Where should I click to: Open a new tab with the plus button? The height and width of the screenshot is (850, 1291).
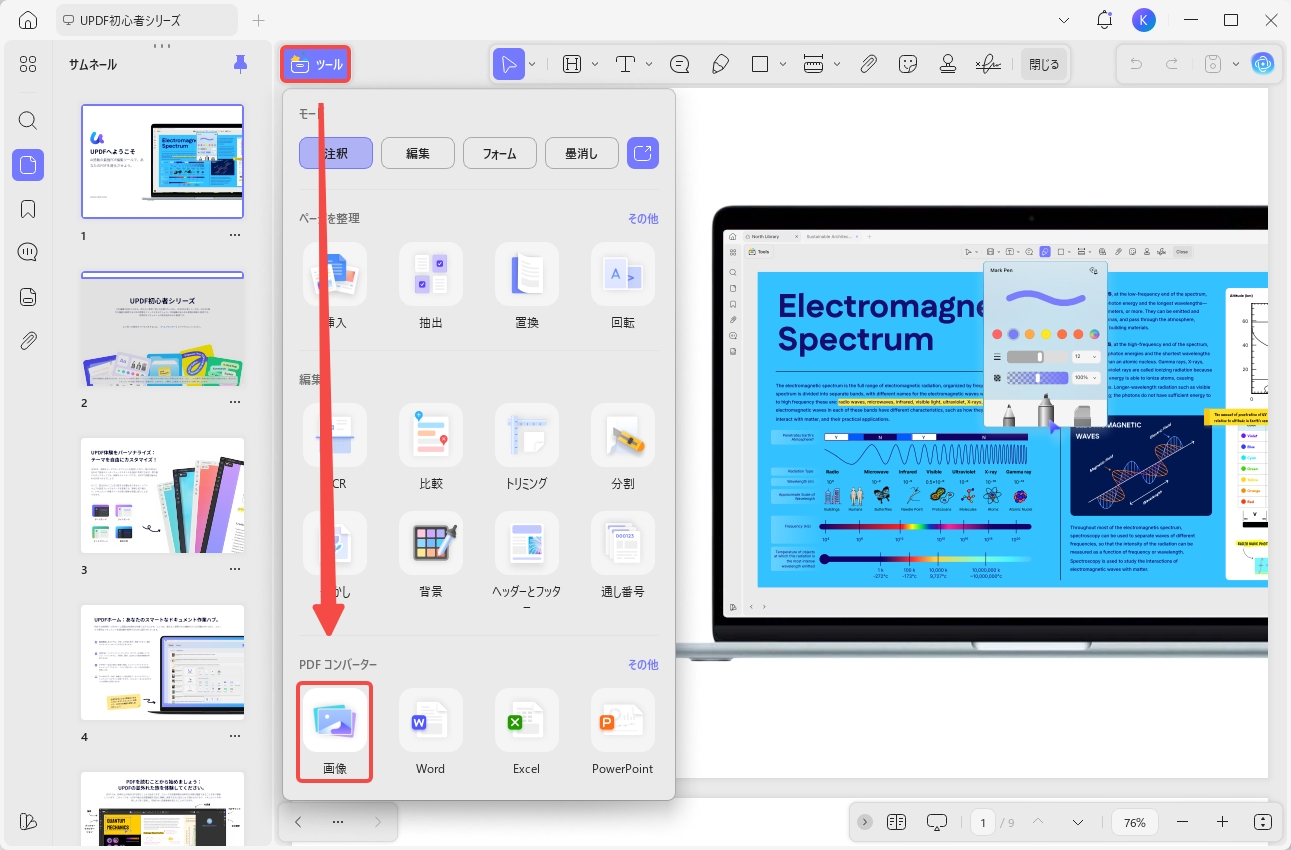pos(259,20)
